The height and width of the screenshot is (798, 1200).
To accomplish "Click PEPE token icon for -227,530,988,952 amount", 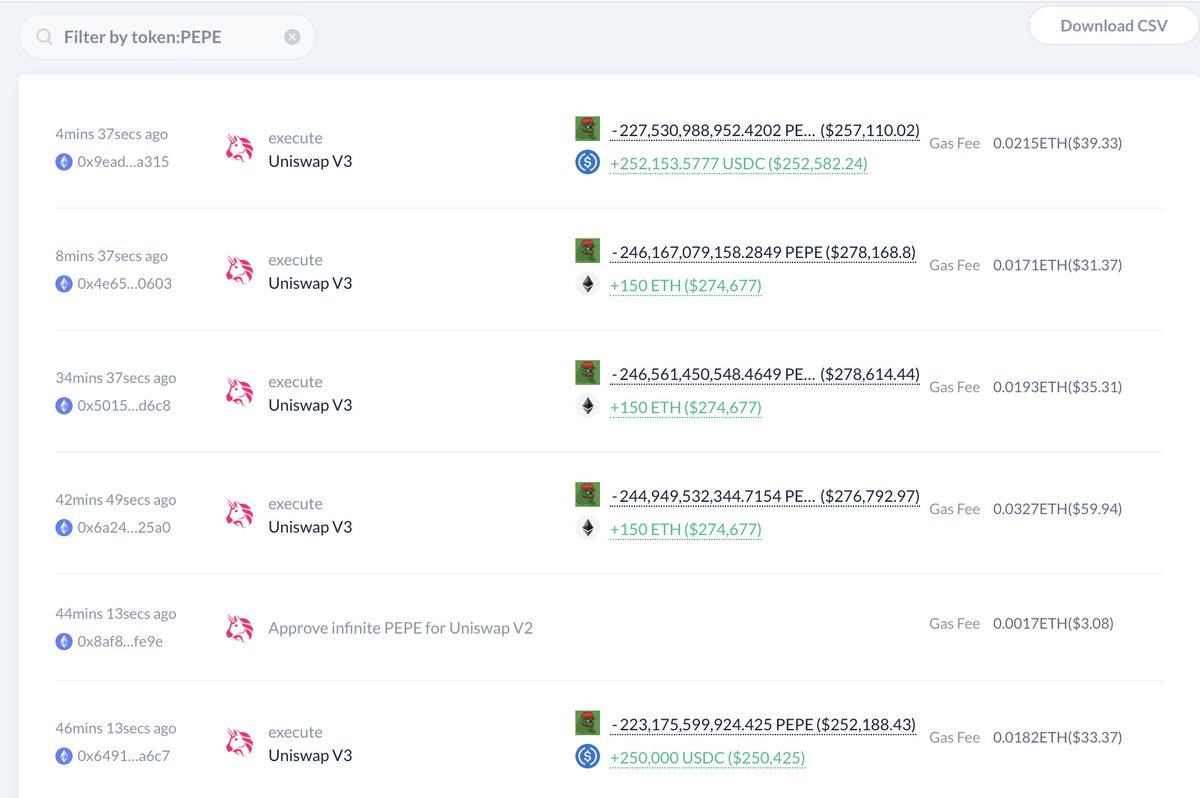I will [x=587, y=128].
